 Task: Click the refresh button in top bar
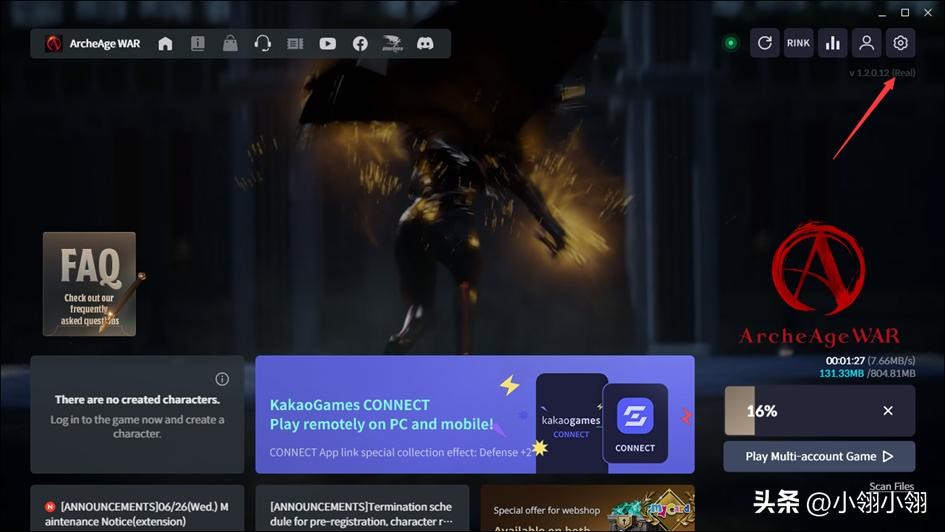coord(765,43)
